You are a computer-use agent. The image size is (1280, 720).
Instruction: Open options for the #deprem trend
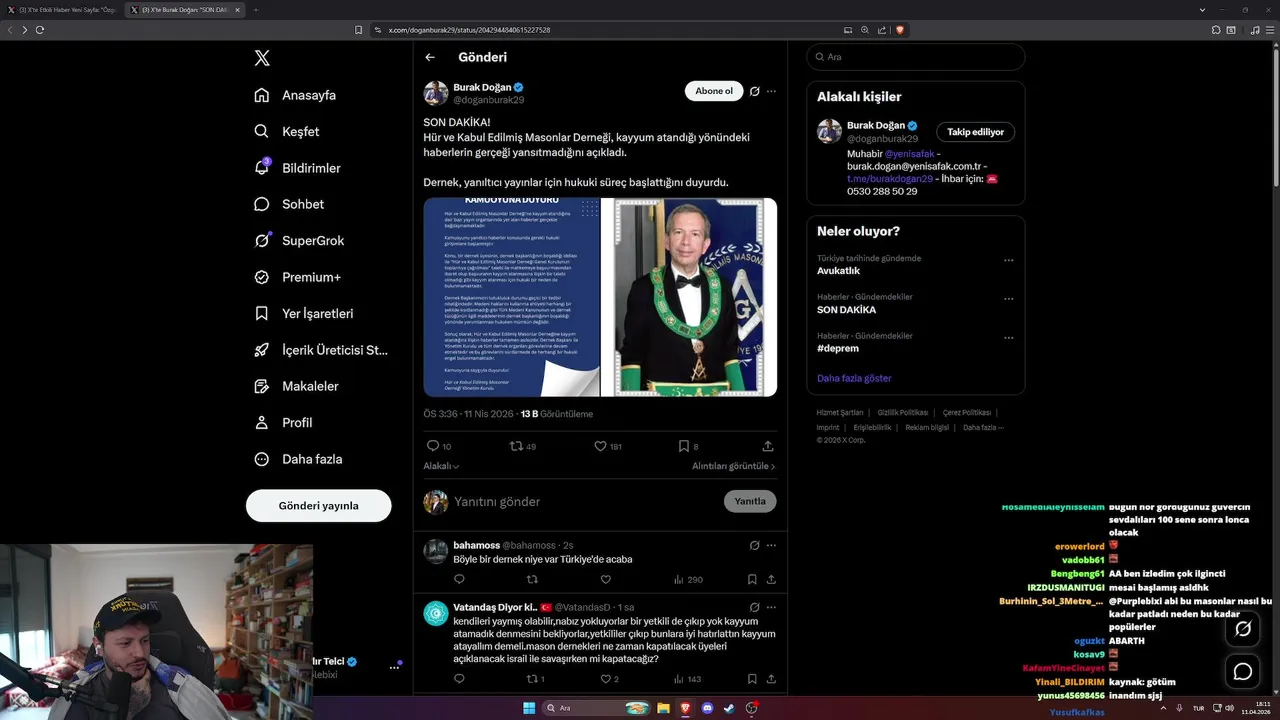[x=1008, y=337]
